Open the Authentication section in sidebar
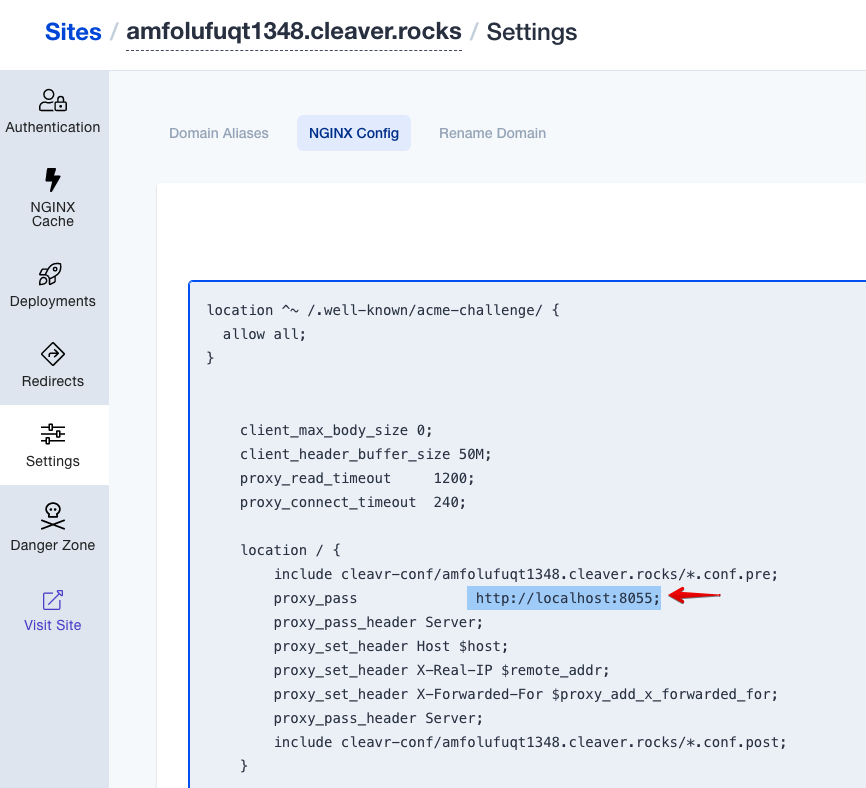 (x=52, y=112)
